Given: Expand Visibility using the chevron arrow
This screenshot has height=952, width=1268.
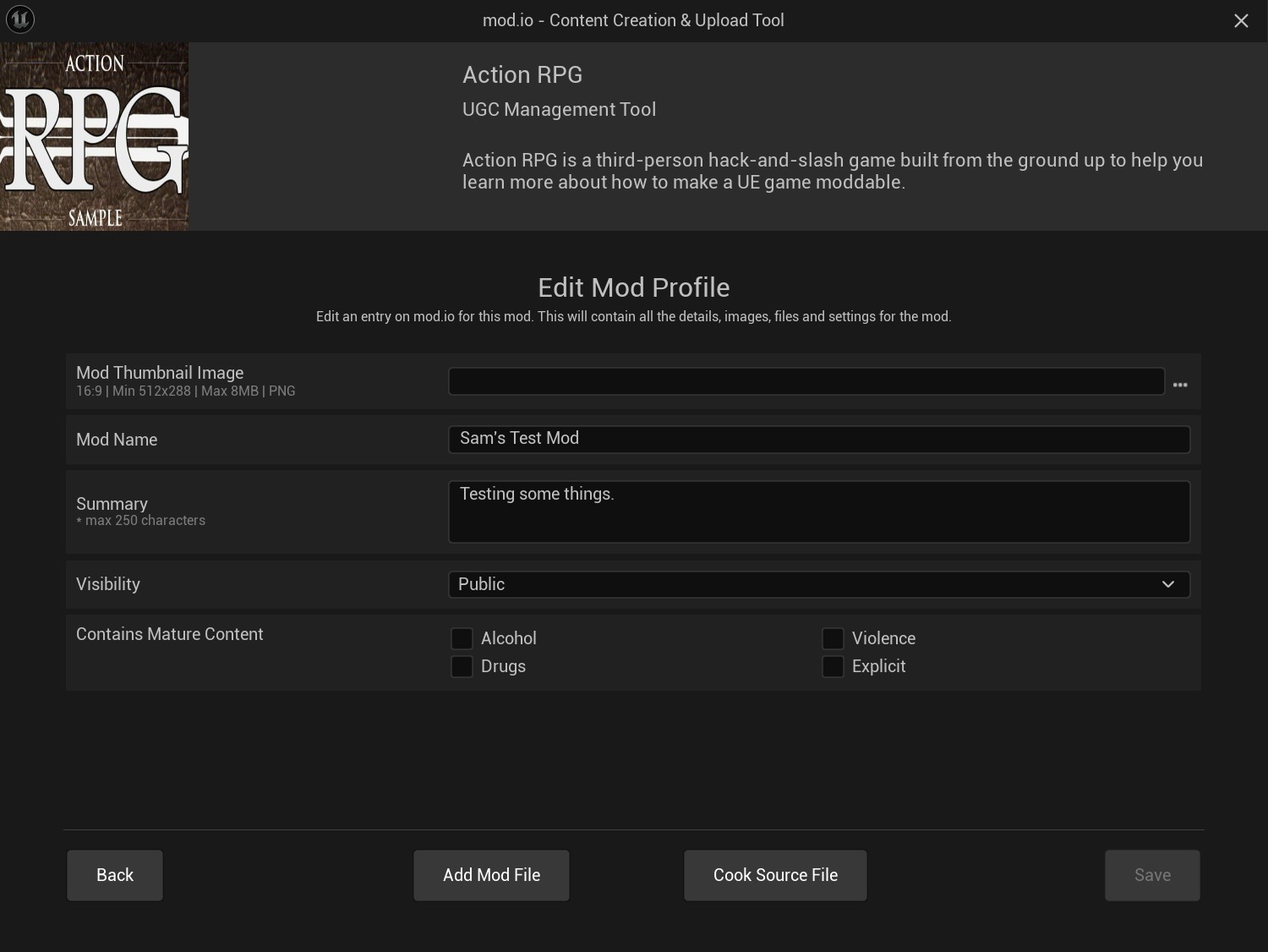Looking at the screenshot, I should (x=1167, y=584).
